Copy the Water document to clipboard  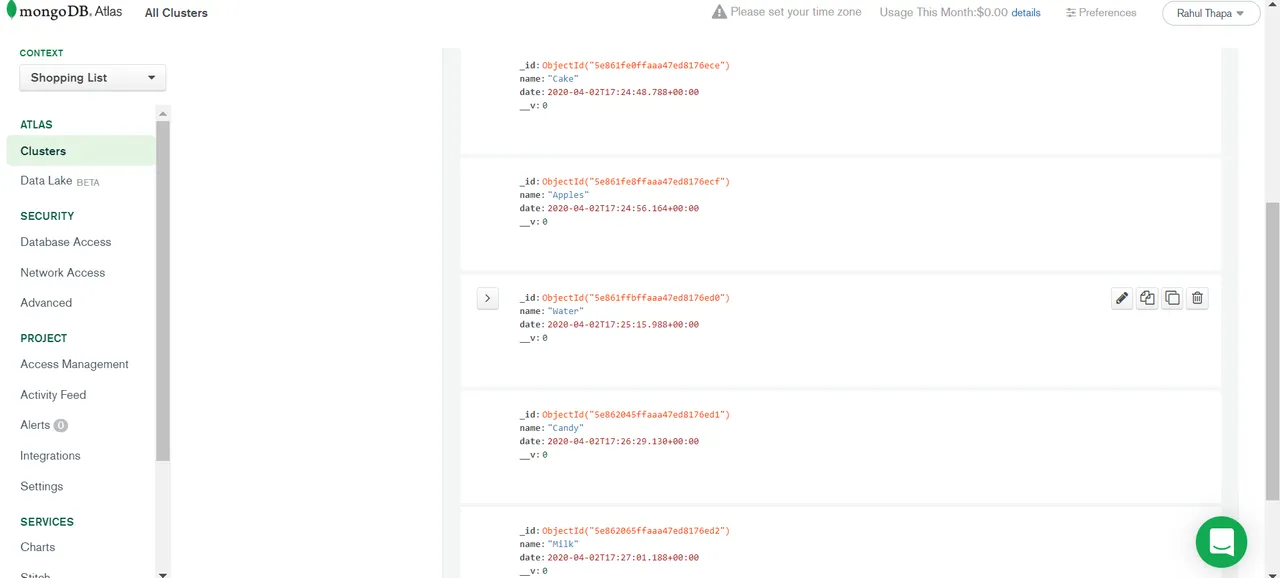click(1147, 298)
